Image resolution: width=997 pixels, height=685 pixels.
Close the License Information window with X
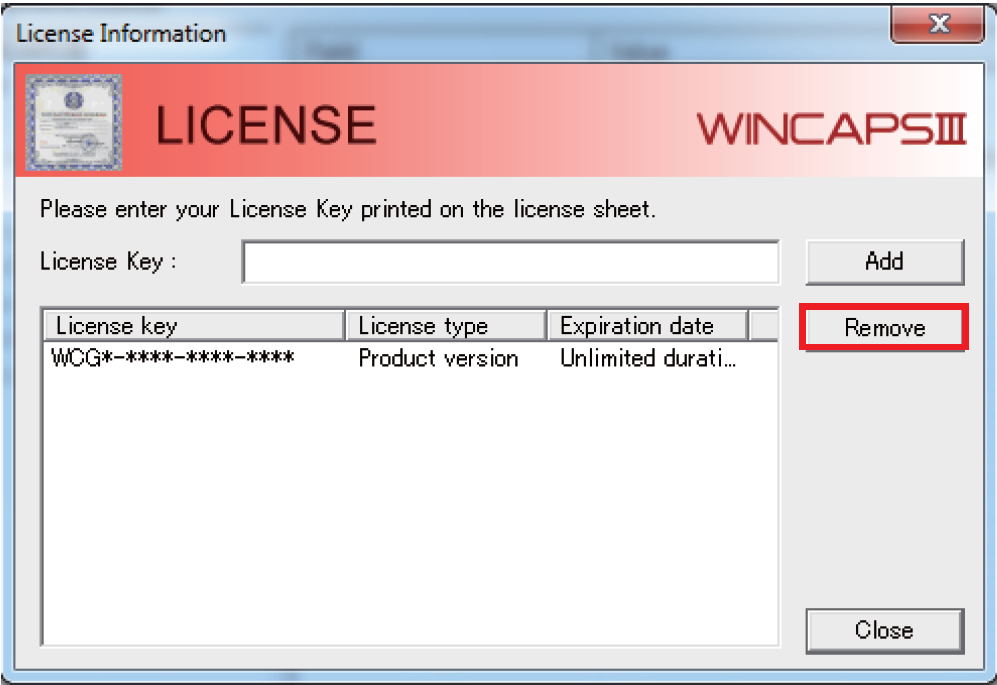coord(938,26)
